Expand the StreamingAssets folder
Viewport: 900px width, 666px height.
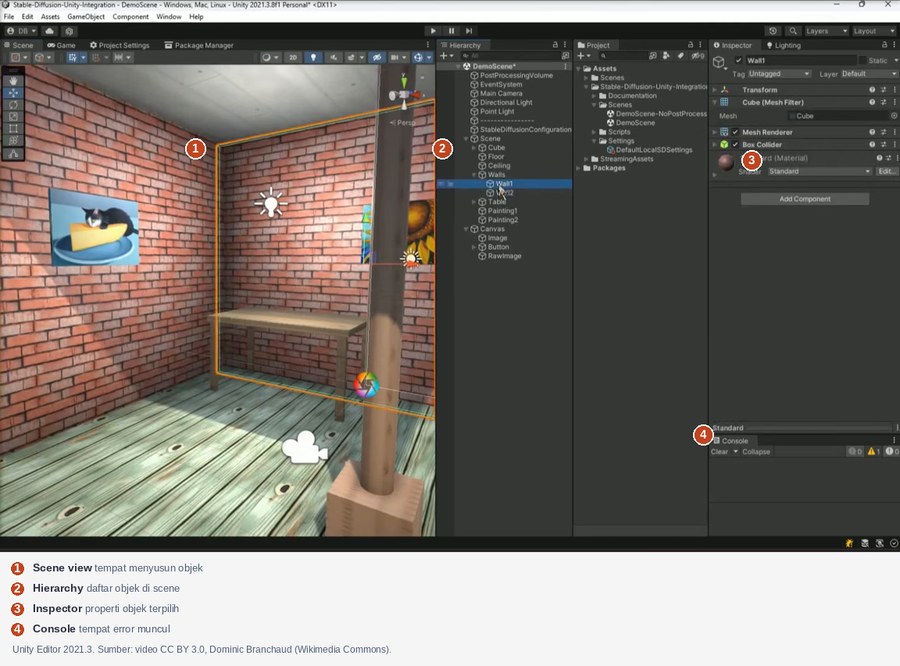(587, 159)
